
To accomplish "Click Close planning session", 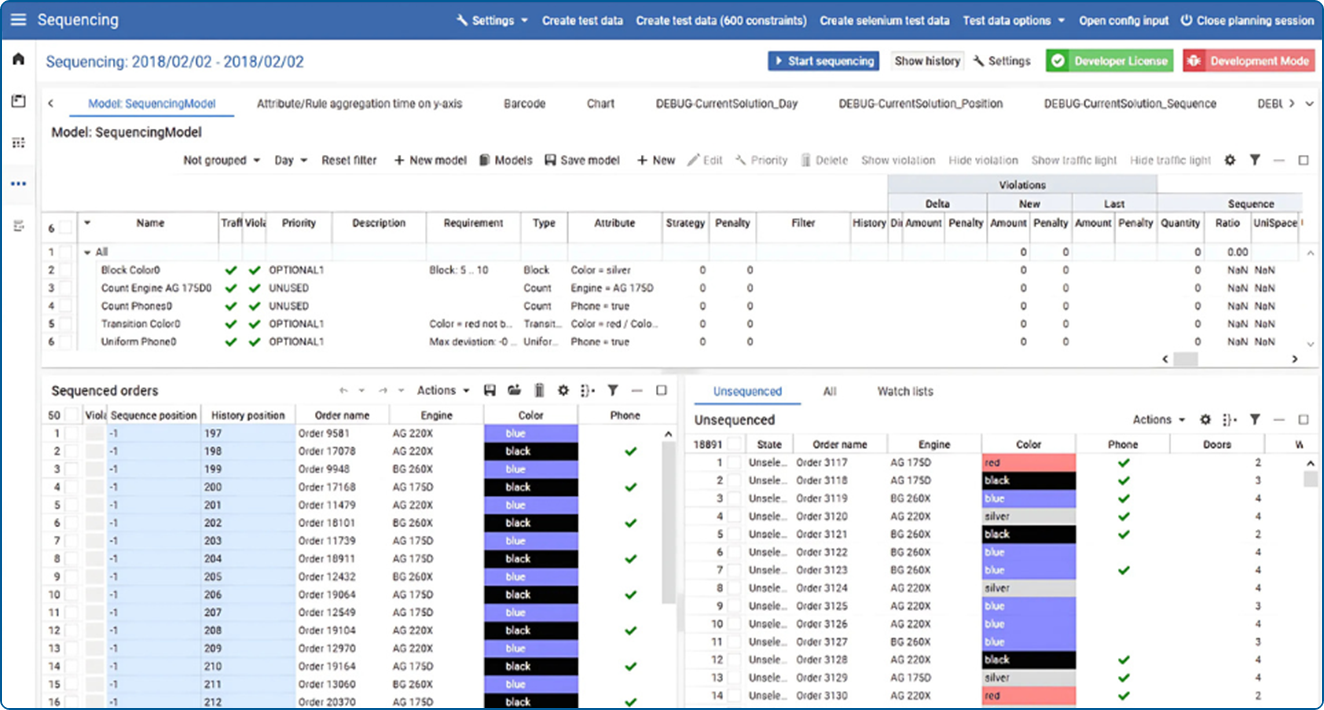I will click(x=1247, y=20).
